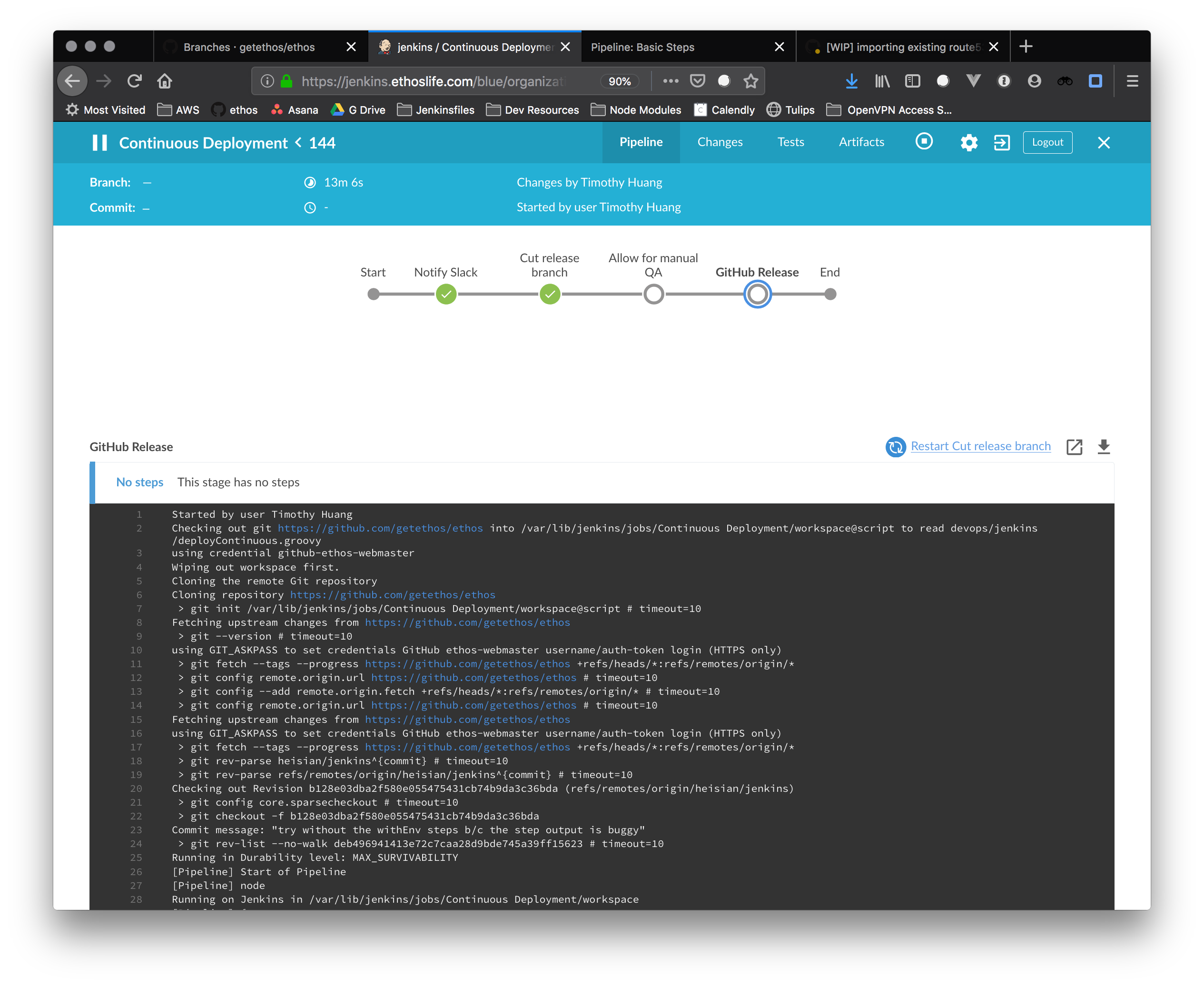Go back via chevron next to 144
The image size is (1204, 986).
[298, 143]
